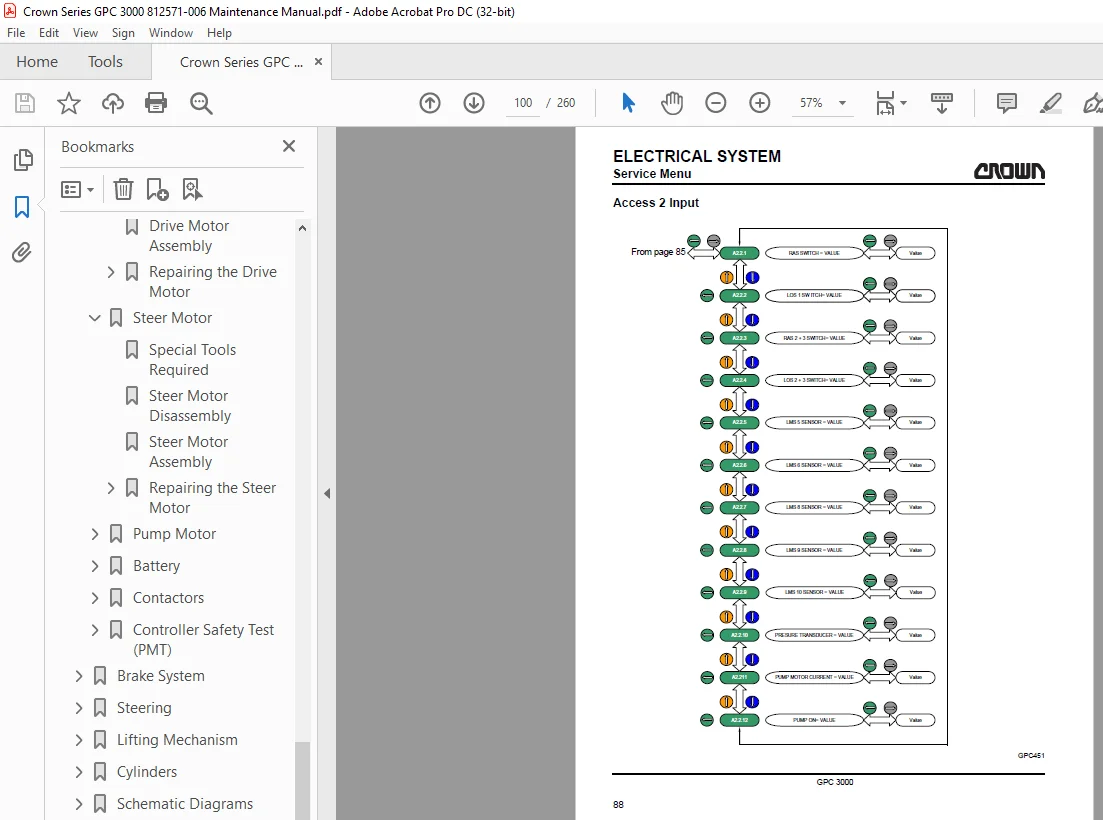1103x820 pixels.
Task: Open the zoom percentage dropdown
Action: (x=842, y=103)
